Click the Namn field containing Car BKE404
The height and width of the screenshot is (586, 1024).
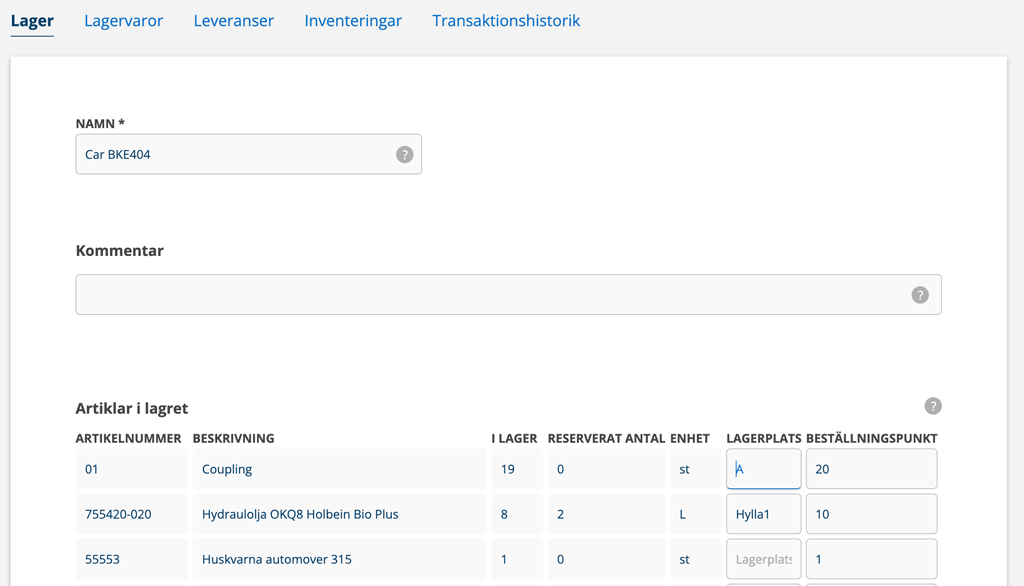click(235, 155)
